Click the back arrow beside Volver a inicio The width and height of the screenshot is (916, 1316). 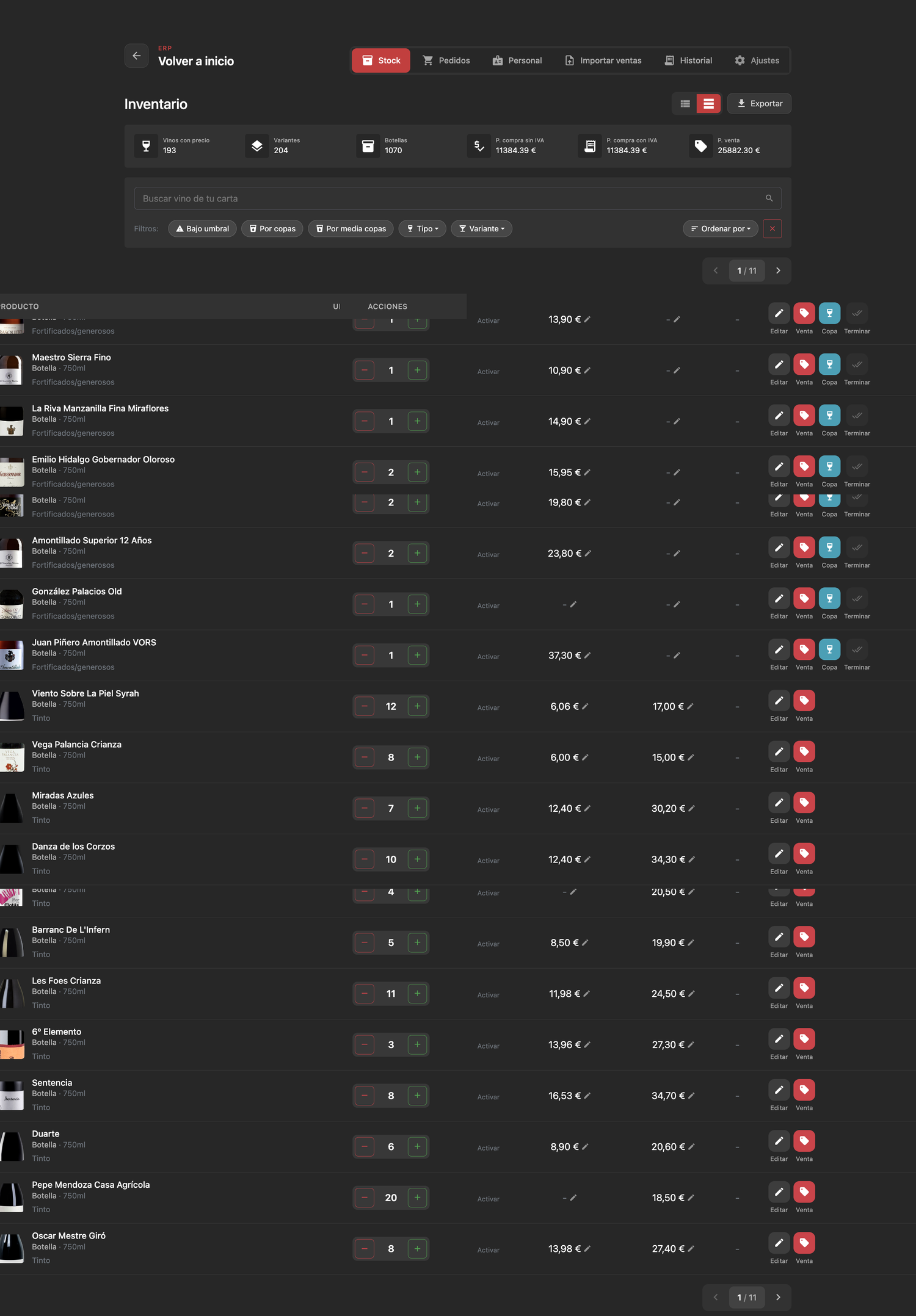click(x=136, y=56)
